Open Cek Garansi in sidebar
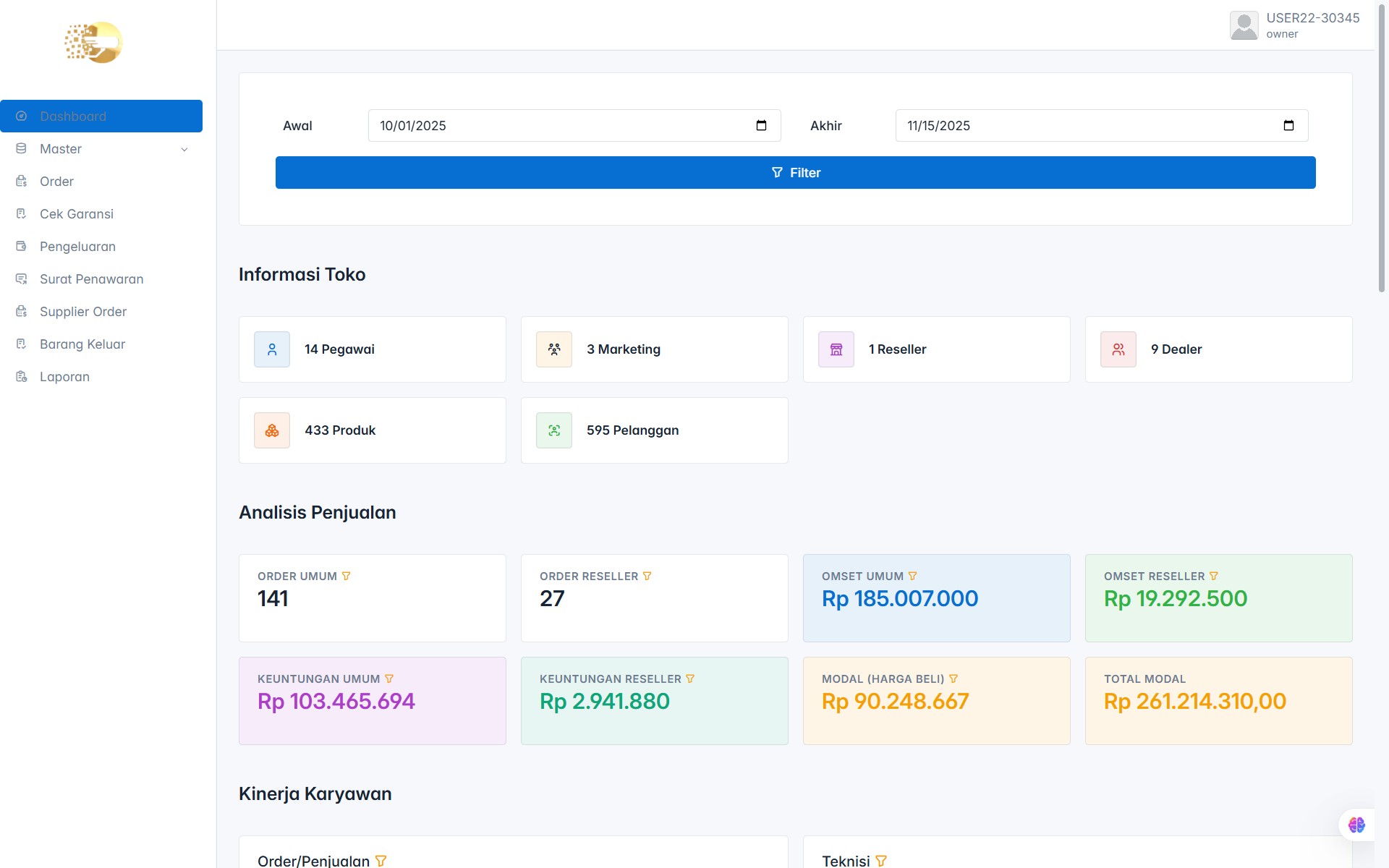The height and width of the screenshot is (868, 1389). point(77,214)
